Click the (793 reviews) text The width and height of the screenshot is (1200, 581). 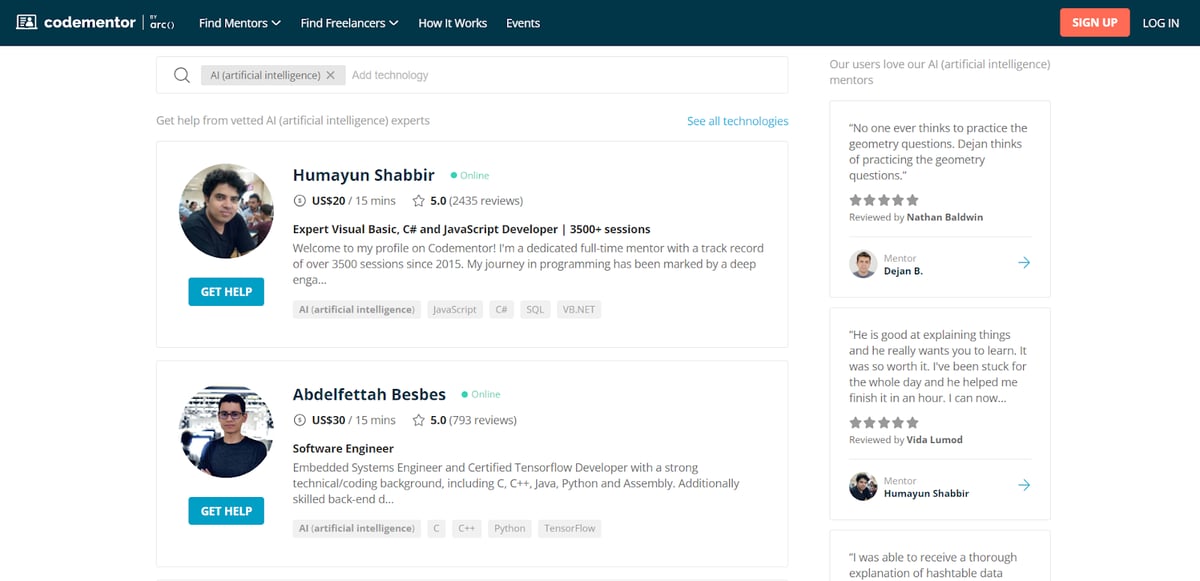click(483, 421)
